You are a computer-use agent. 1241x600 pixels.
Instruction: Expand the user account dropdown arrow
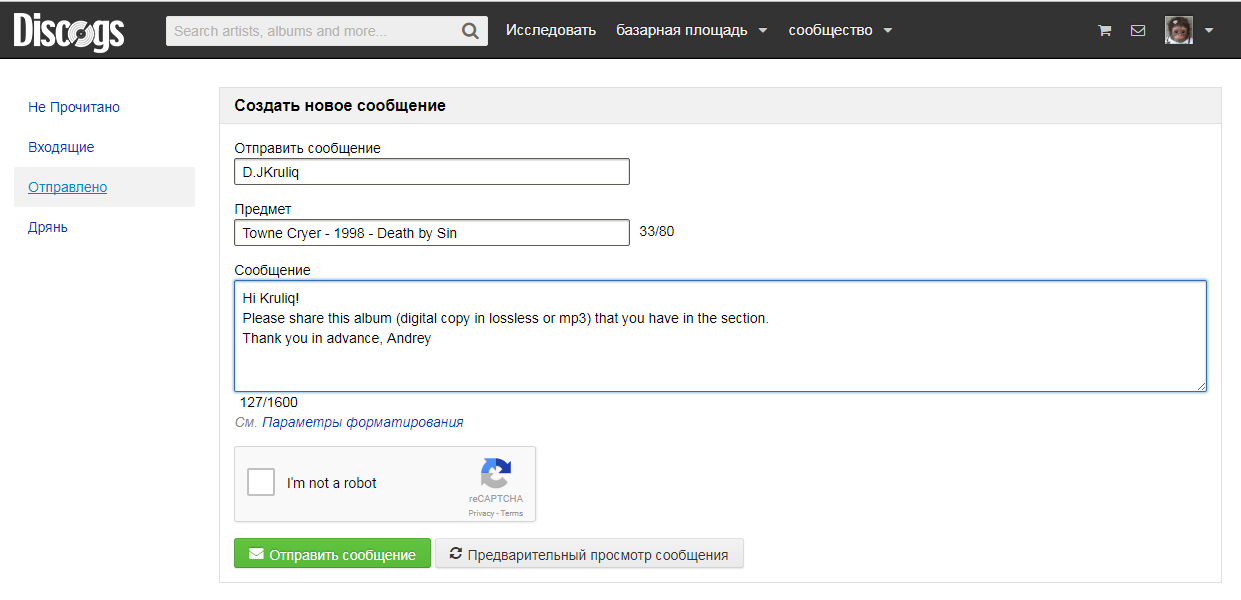(x=1209, y=31)
